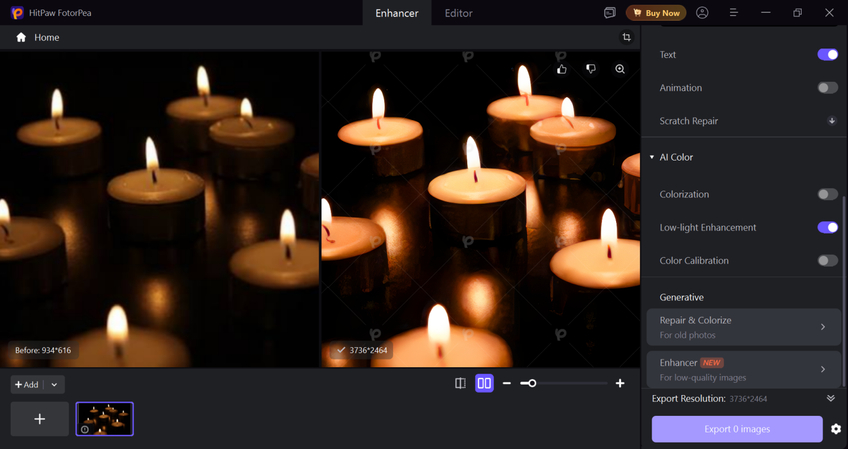
Task: Enable the Color Calibration switch
Action: coord(827,261)
